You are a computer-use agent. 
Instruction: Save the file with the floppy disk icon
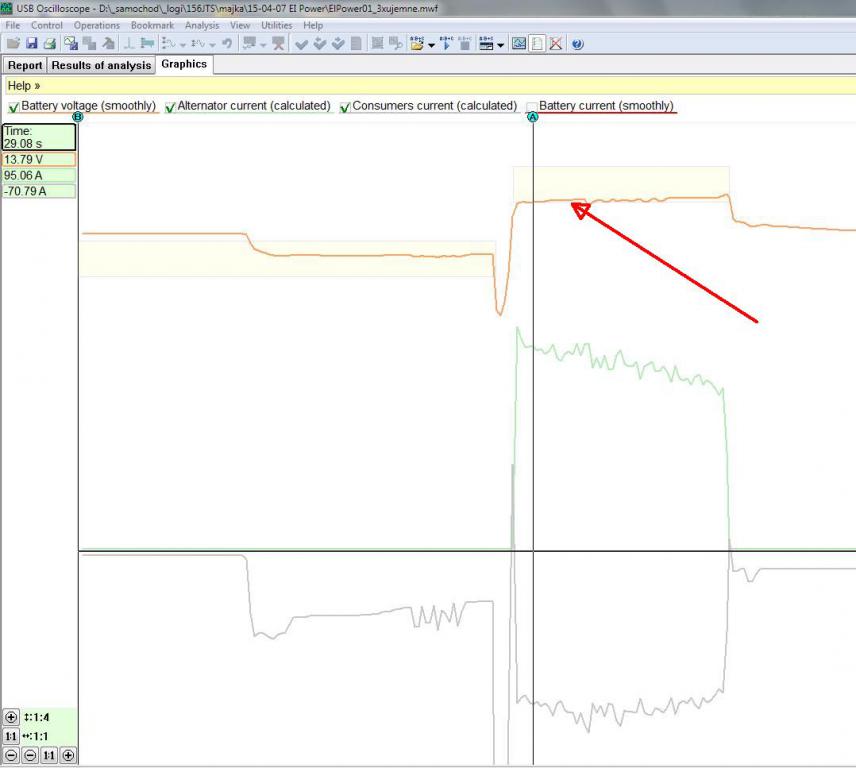pos(32,44)
